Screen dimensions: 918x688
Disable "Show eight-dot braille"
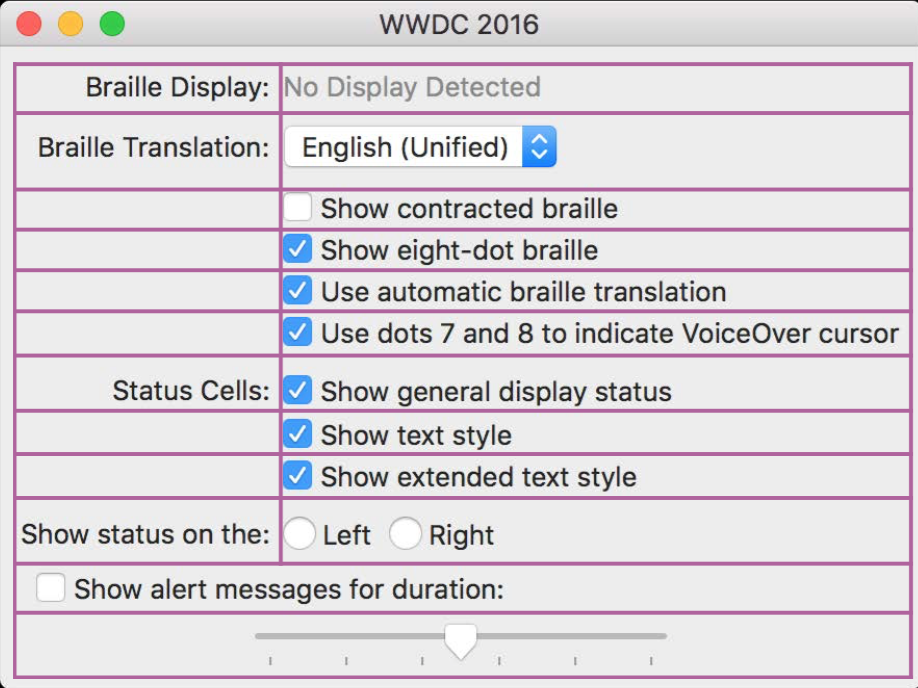tap(297, 250)
